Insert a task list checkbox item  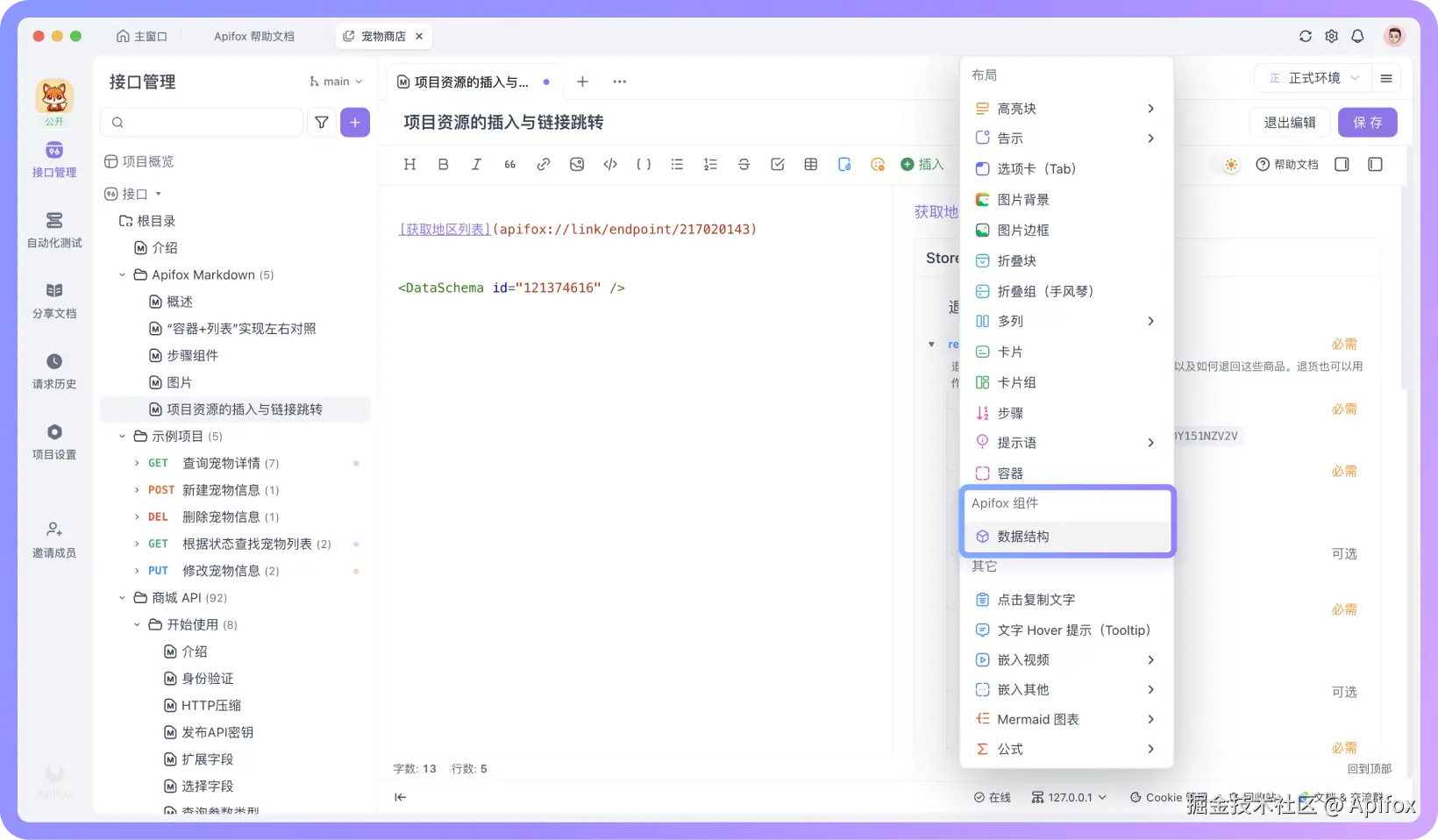[777, 164]
